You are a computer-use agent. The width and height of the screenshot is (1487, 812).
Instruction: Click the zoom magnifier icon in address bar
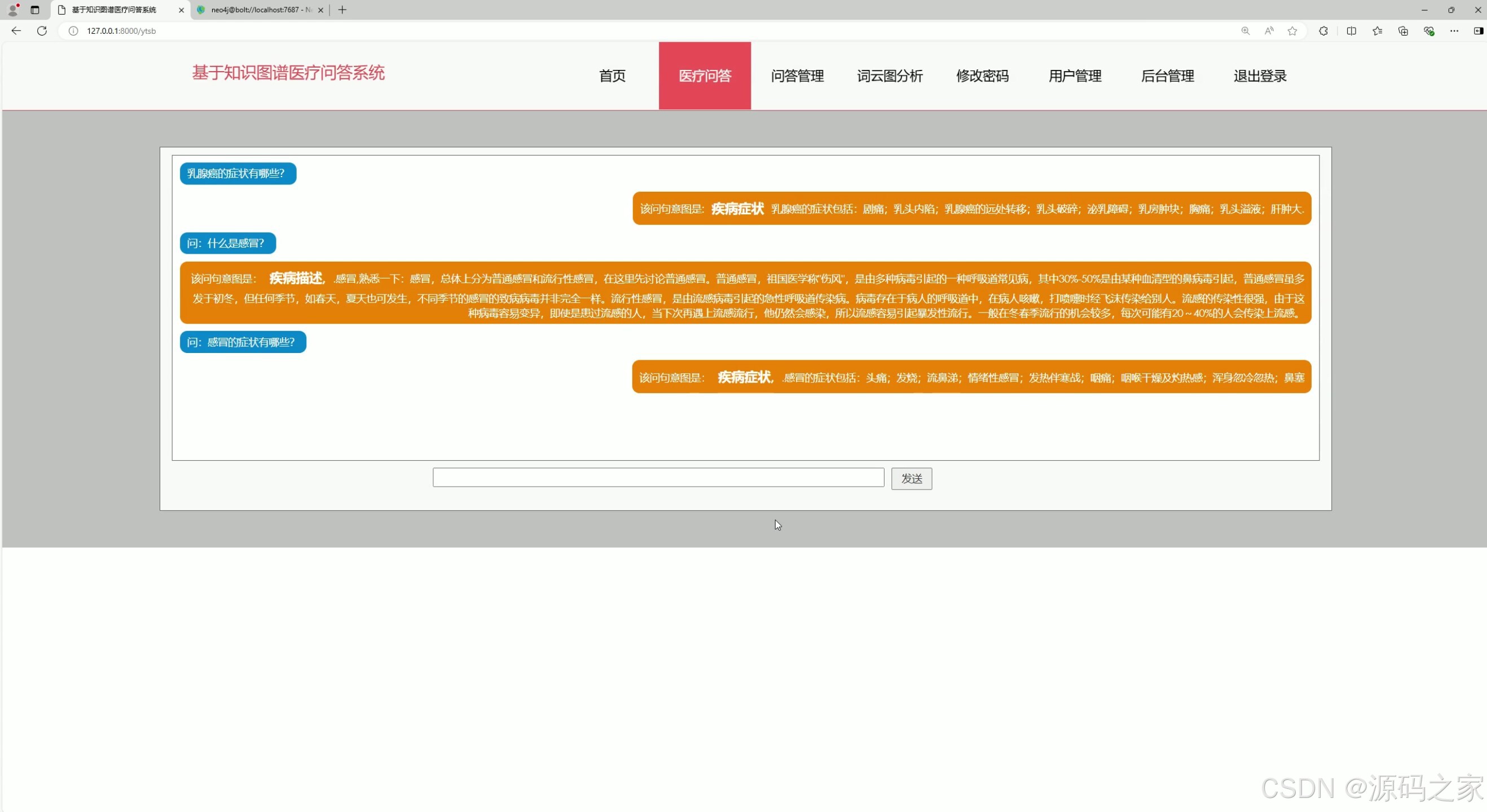(x=1245, y=30)
